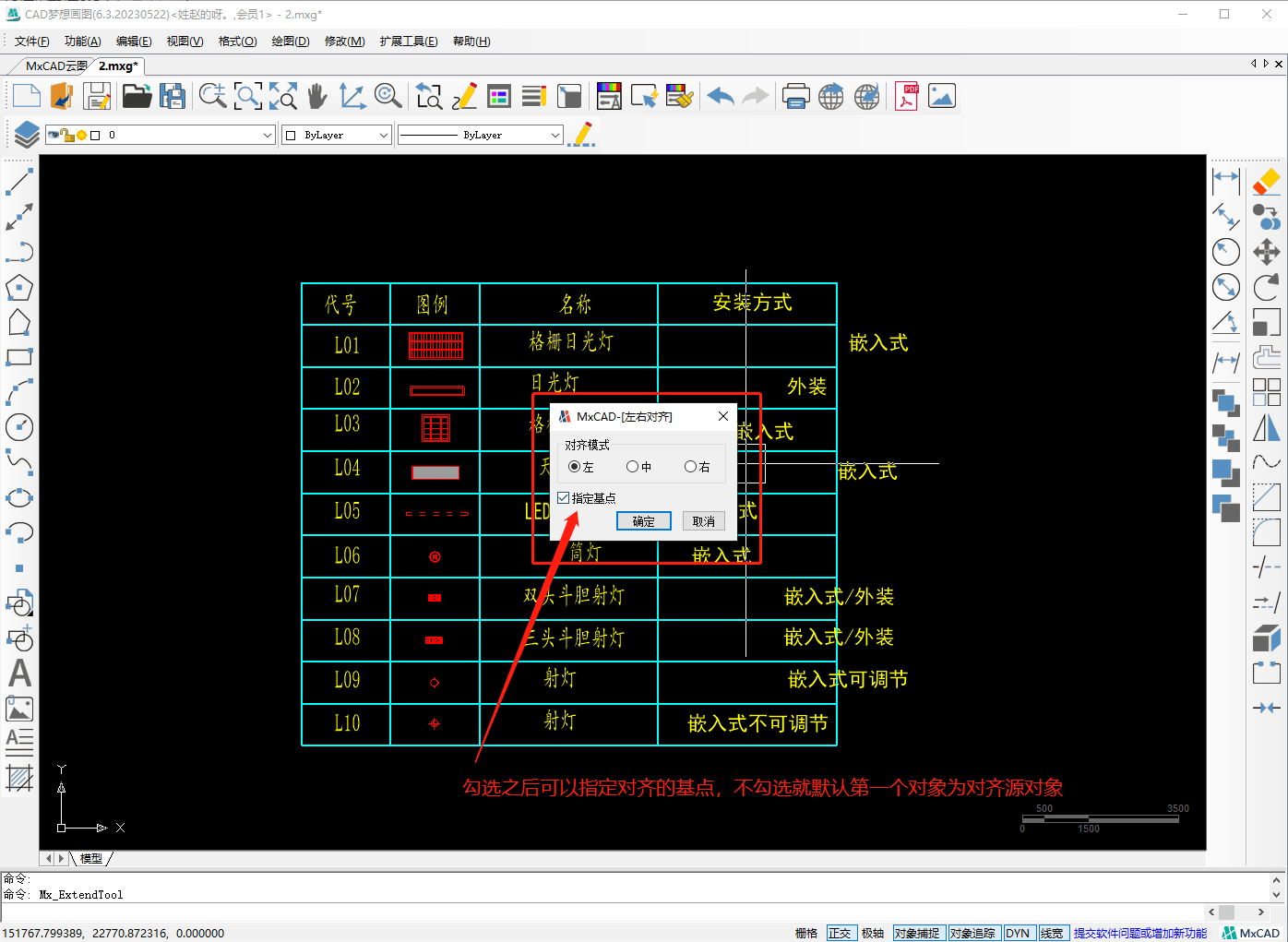Click the Save floppy disk icon
The height and width of the screenshot is (942, 1288).
97,96
